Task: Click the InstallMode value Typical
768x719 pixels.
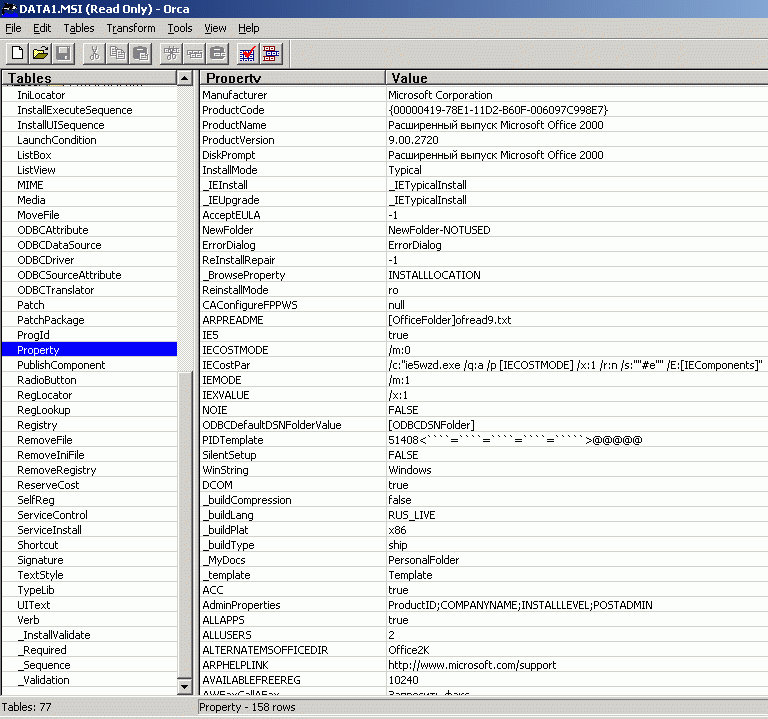Action: point(405,170)
